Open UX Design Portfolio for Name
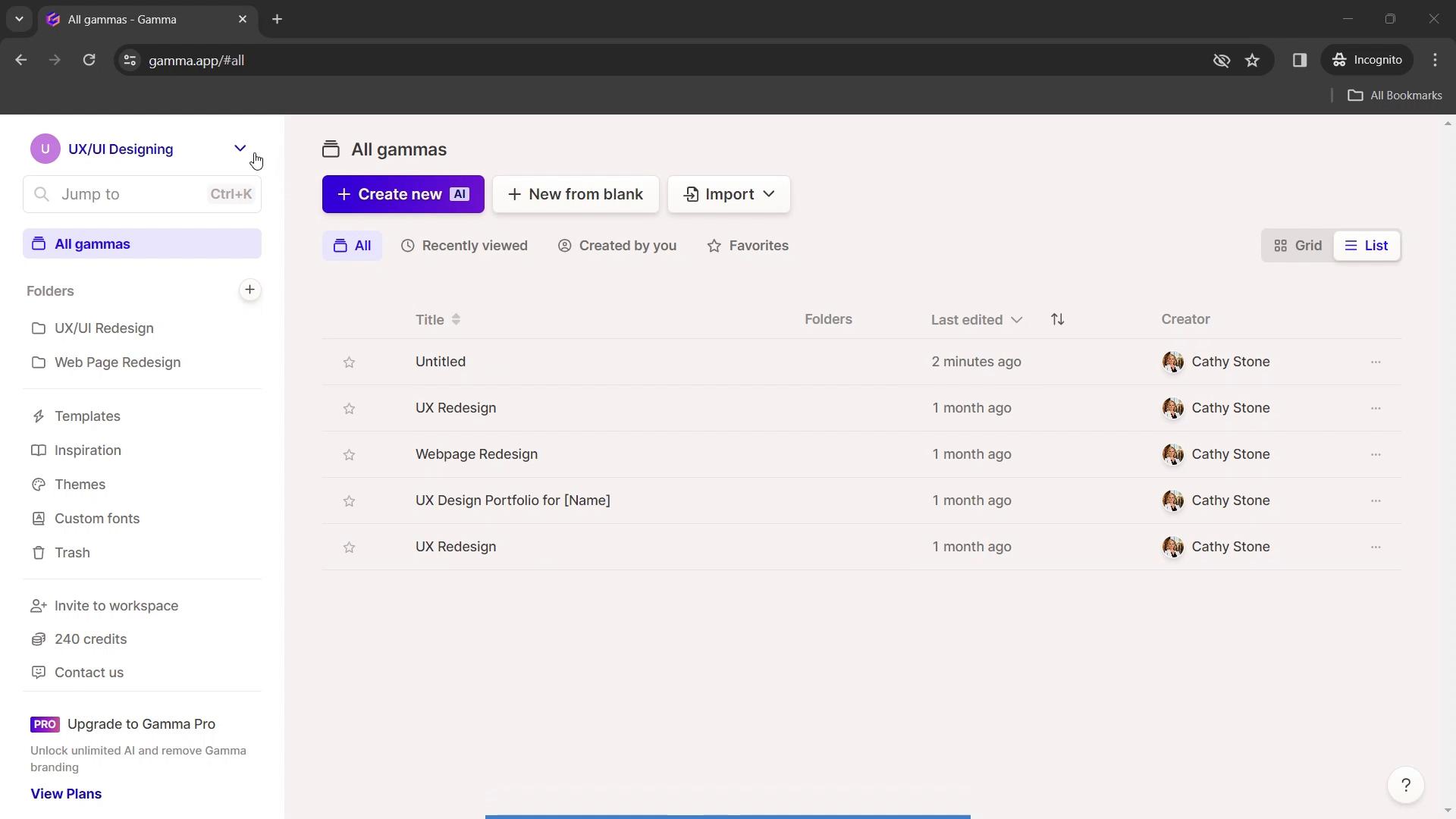The width and height of the screenshot is (1456, 819). 513,500
